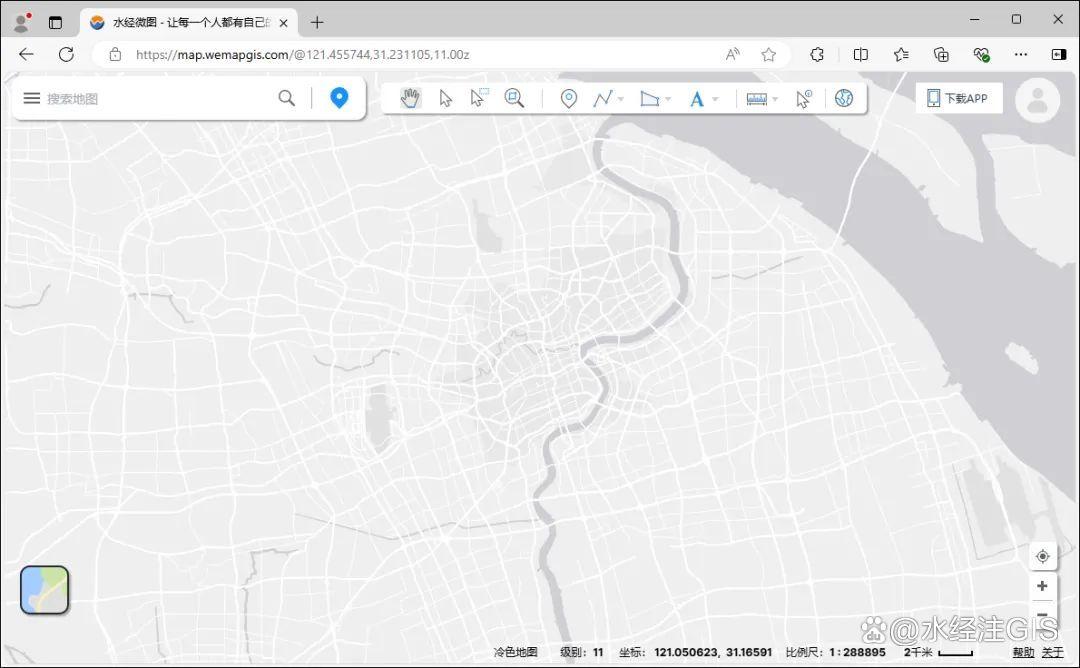
Task: Open the globe map source selector
Action: click(x=844, y=98)
